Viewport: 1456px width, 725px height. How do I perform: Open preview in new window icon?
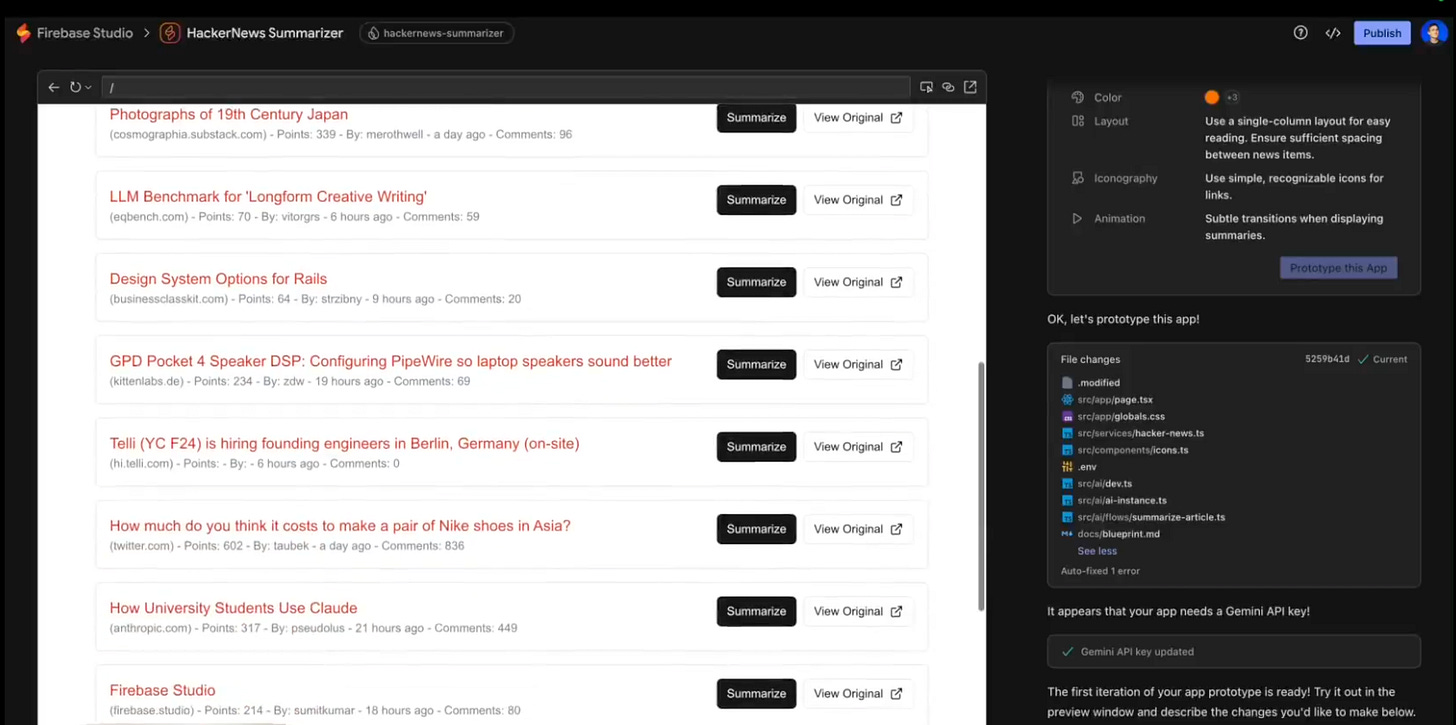[970, 87]
